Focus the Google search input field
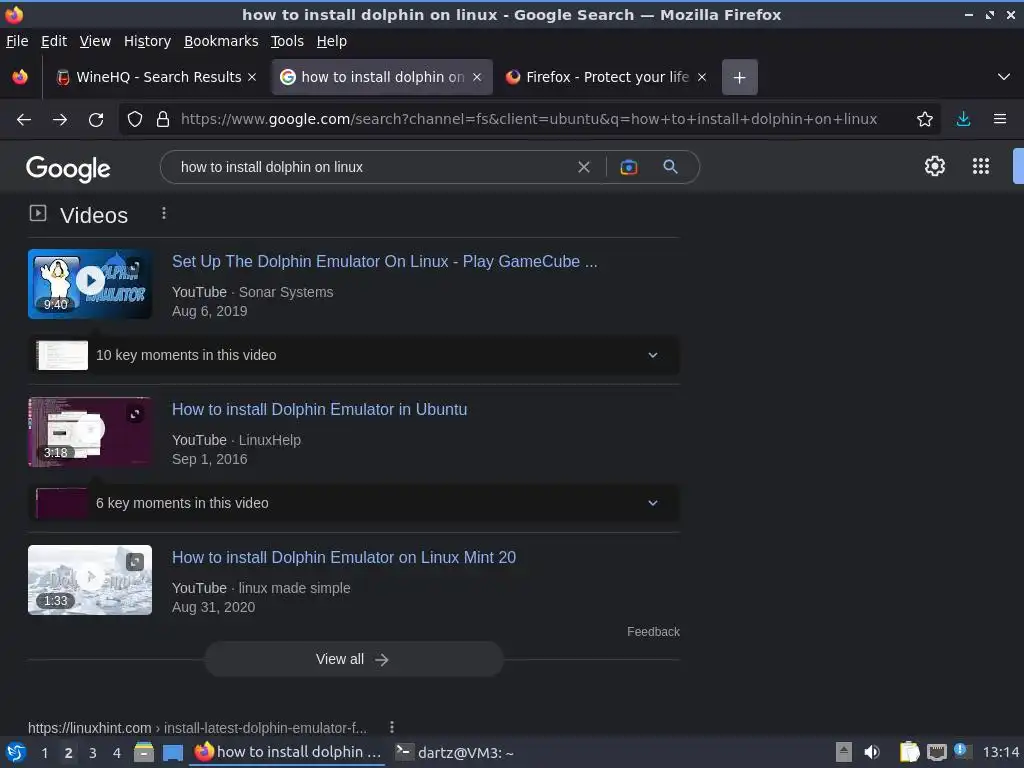The height and width of the screenshot is (768, 1024). tap(372, 167)
